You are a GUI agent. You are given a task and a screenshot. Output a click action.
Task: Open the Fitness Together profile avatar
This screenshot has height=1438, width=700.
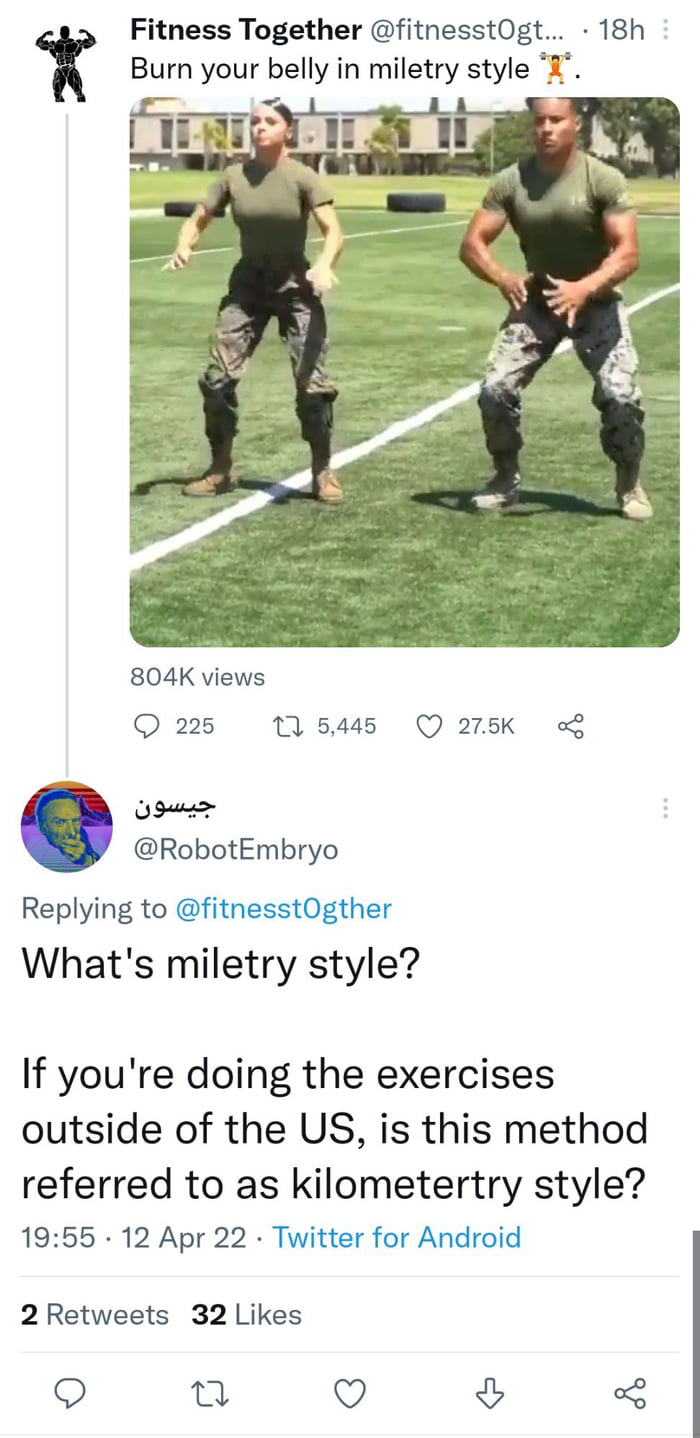(66, 62)
